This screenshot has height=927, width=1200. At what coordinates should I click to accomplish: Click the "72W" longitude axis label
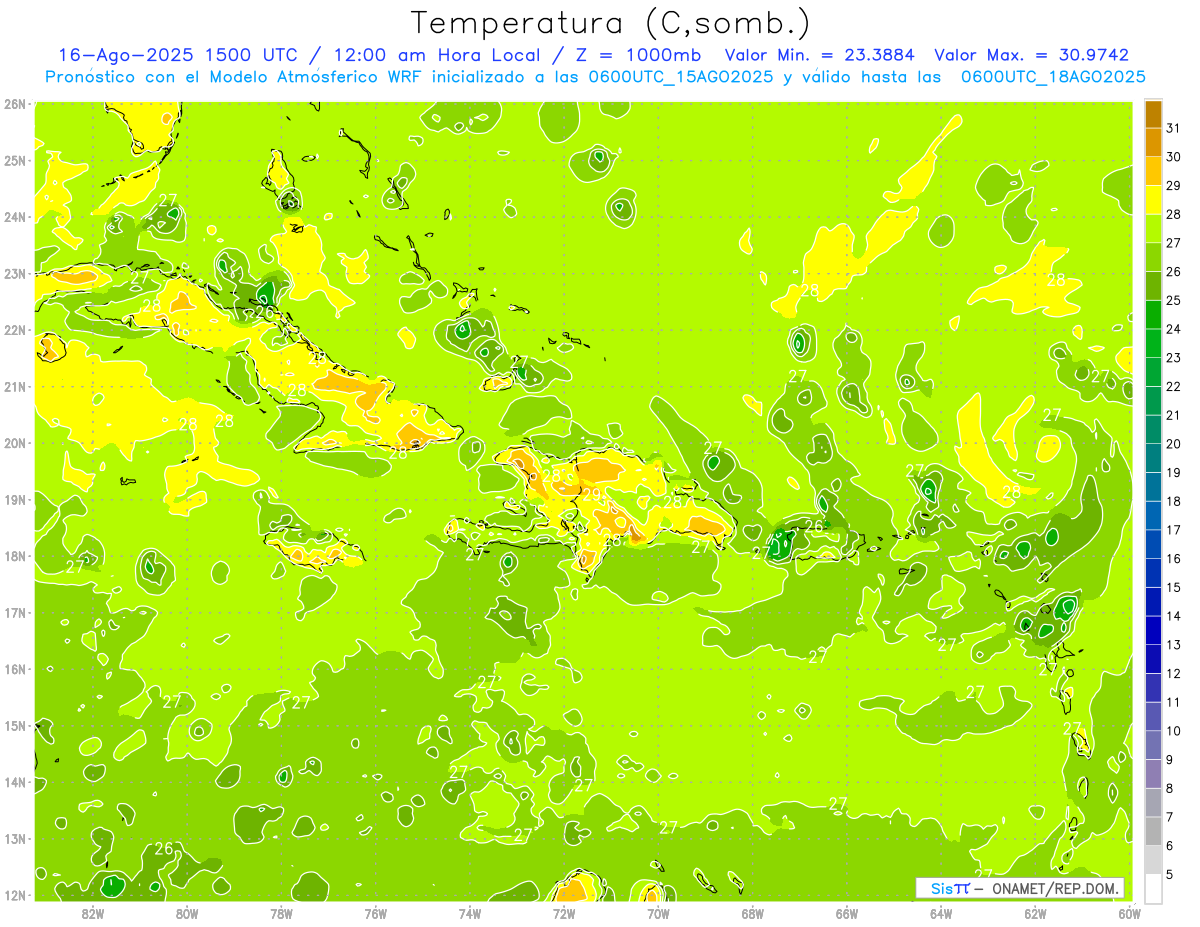564,914
